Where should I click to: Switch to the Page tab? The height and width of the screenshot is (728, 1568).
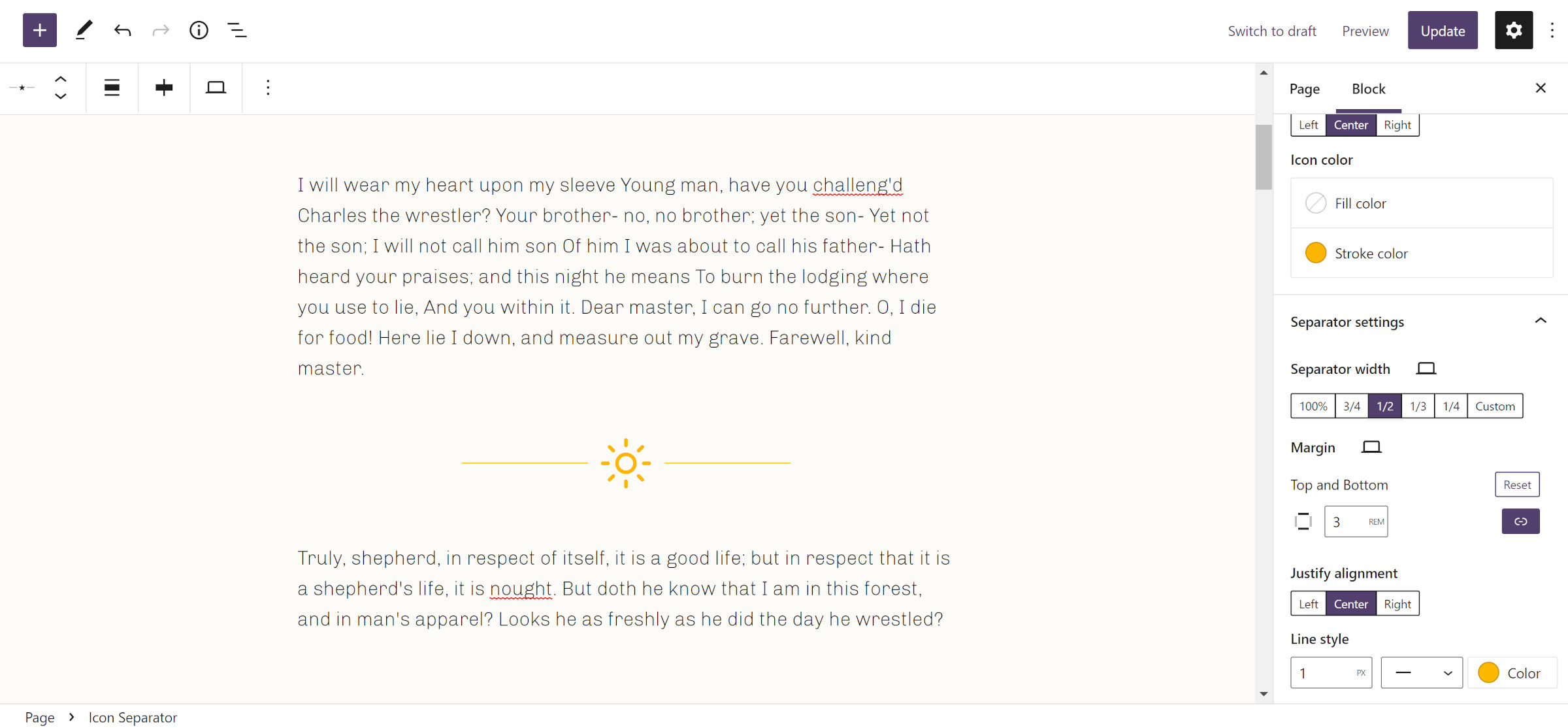click(1305, 88)
